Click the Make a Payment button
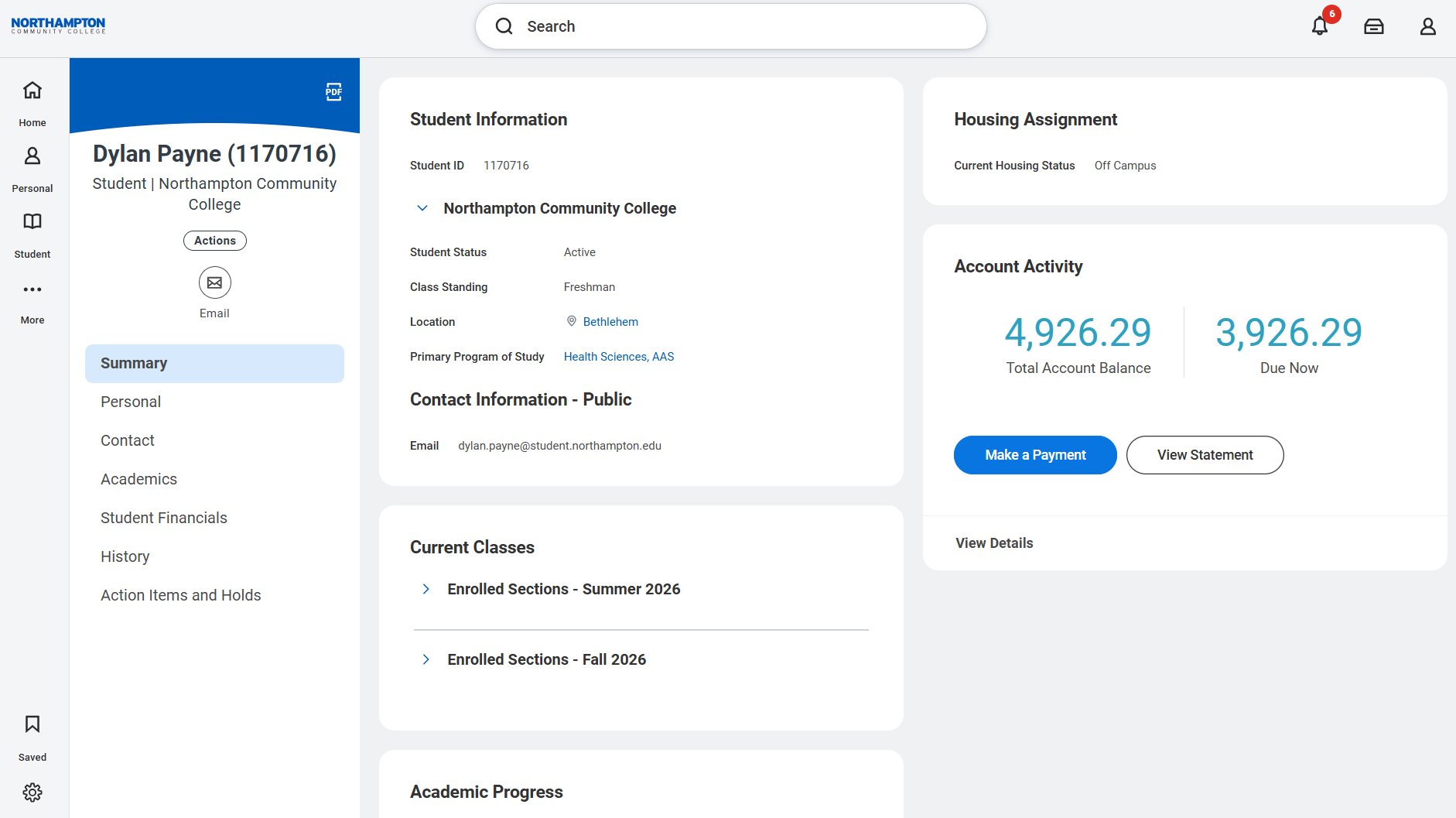 tap(1035, 455)
